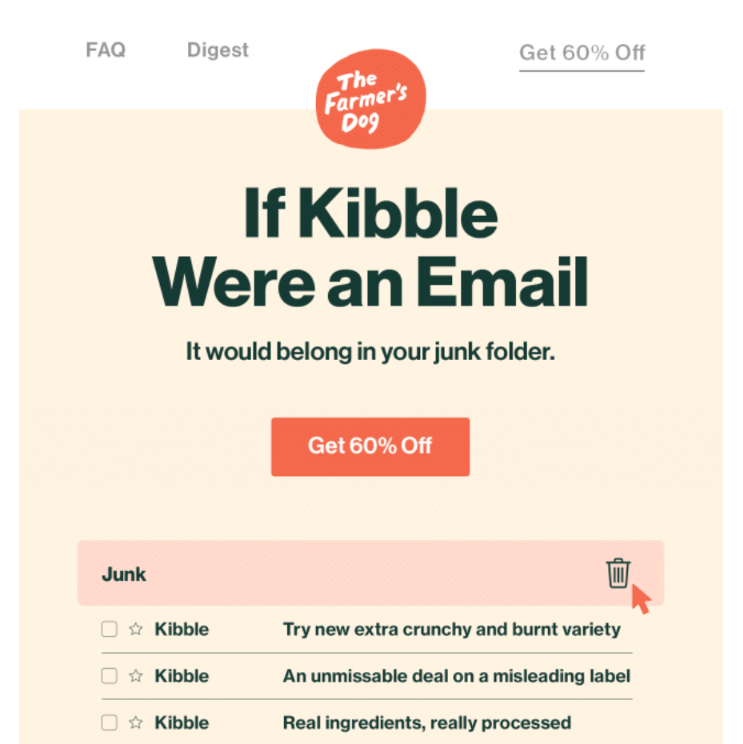743x744 pixels.
Task: Click the trash can icon in Junk bar
Action: tap(618, 573)
